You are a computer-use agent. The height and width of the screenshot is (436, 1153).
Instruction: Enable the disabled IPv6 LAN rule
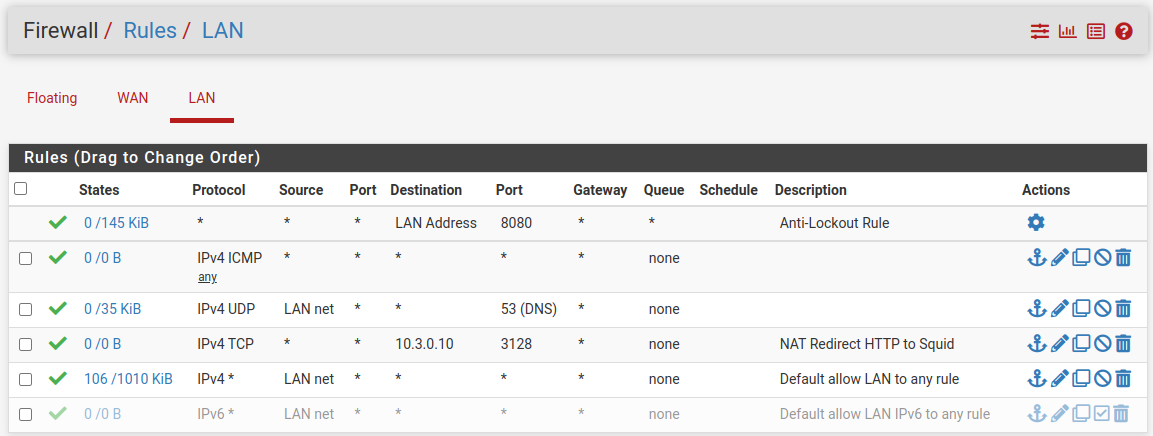[x=1101, y=413]
